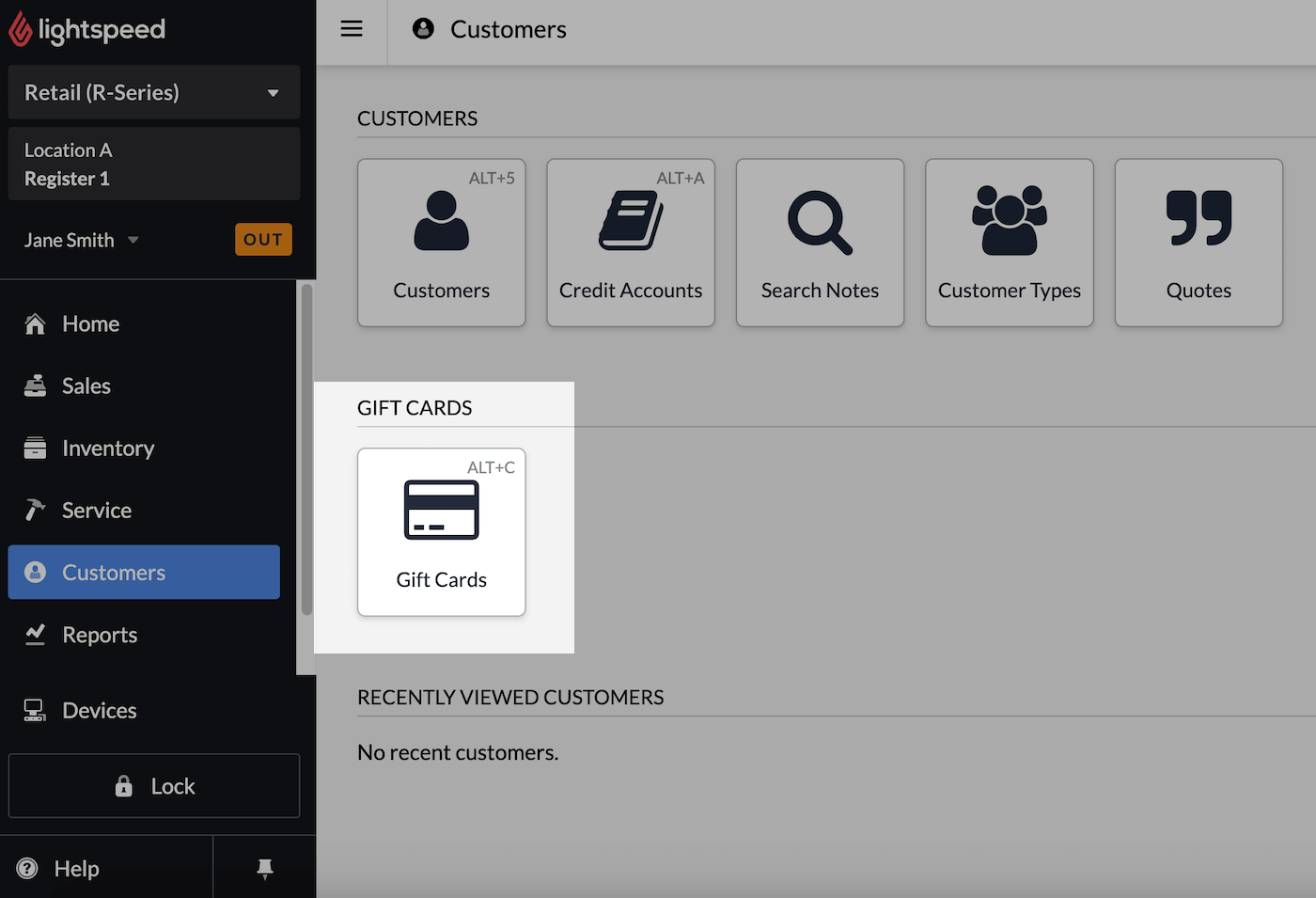Open Credit Accounts book icon tile
This screenshot has height=898, width=1316.
[630, 243]
